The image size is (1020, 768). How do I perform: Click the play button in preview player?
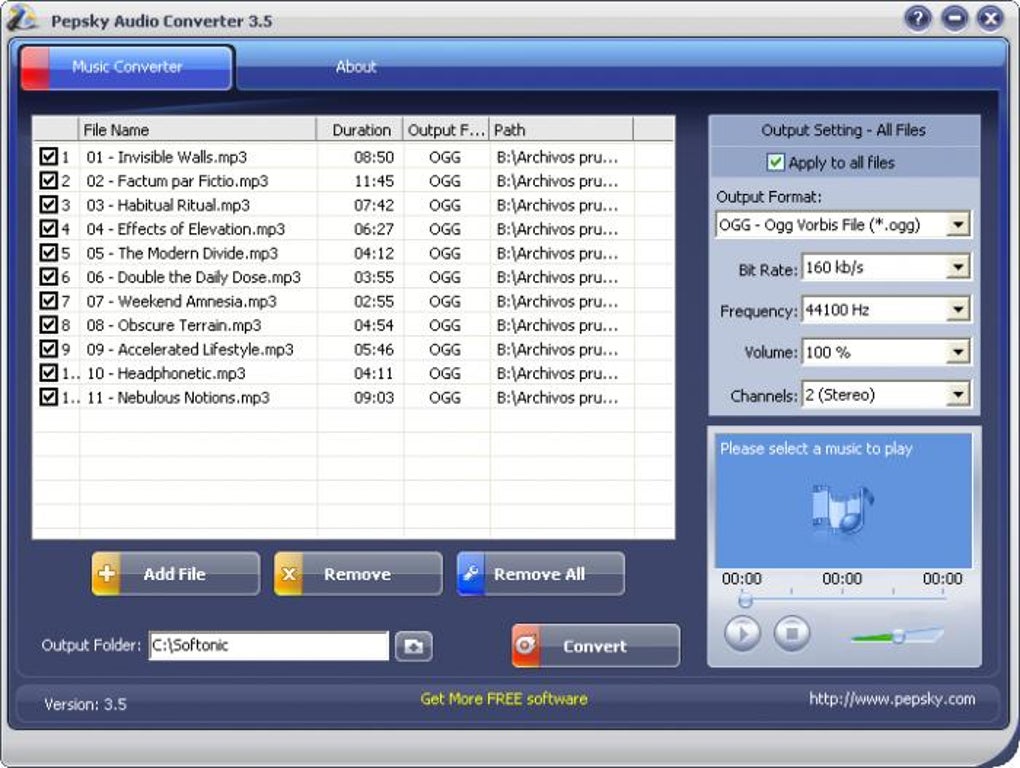click(742, 633)
